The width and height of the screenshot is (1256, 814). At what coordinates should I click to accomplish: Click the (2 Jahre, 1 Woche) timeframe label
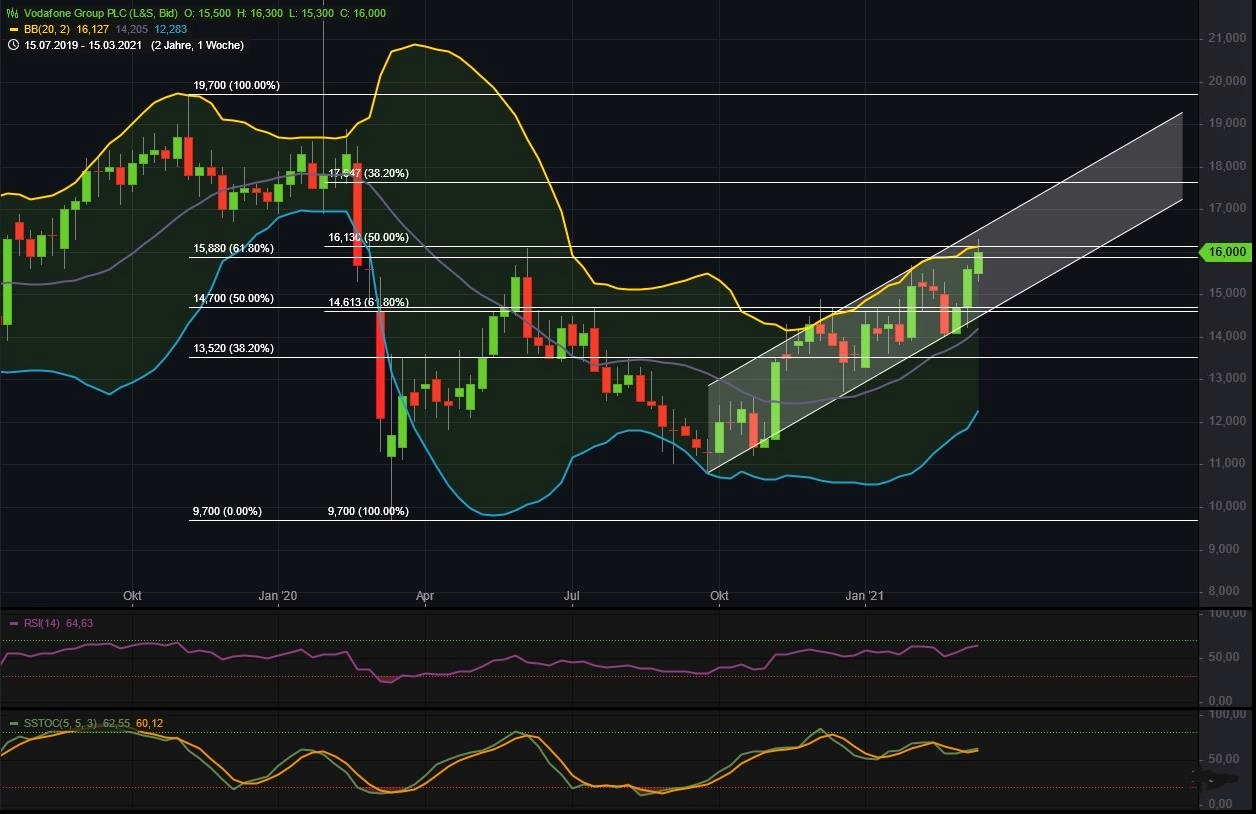pos(197,45)
